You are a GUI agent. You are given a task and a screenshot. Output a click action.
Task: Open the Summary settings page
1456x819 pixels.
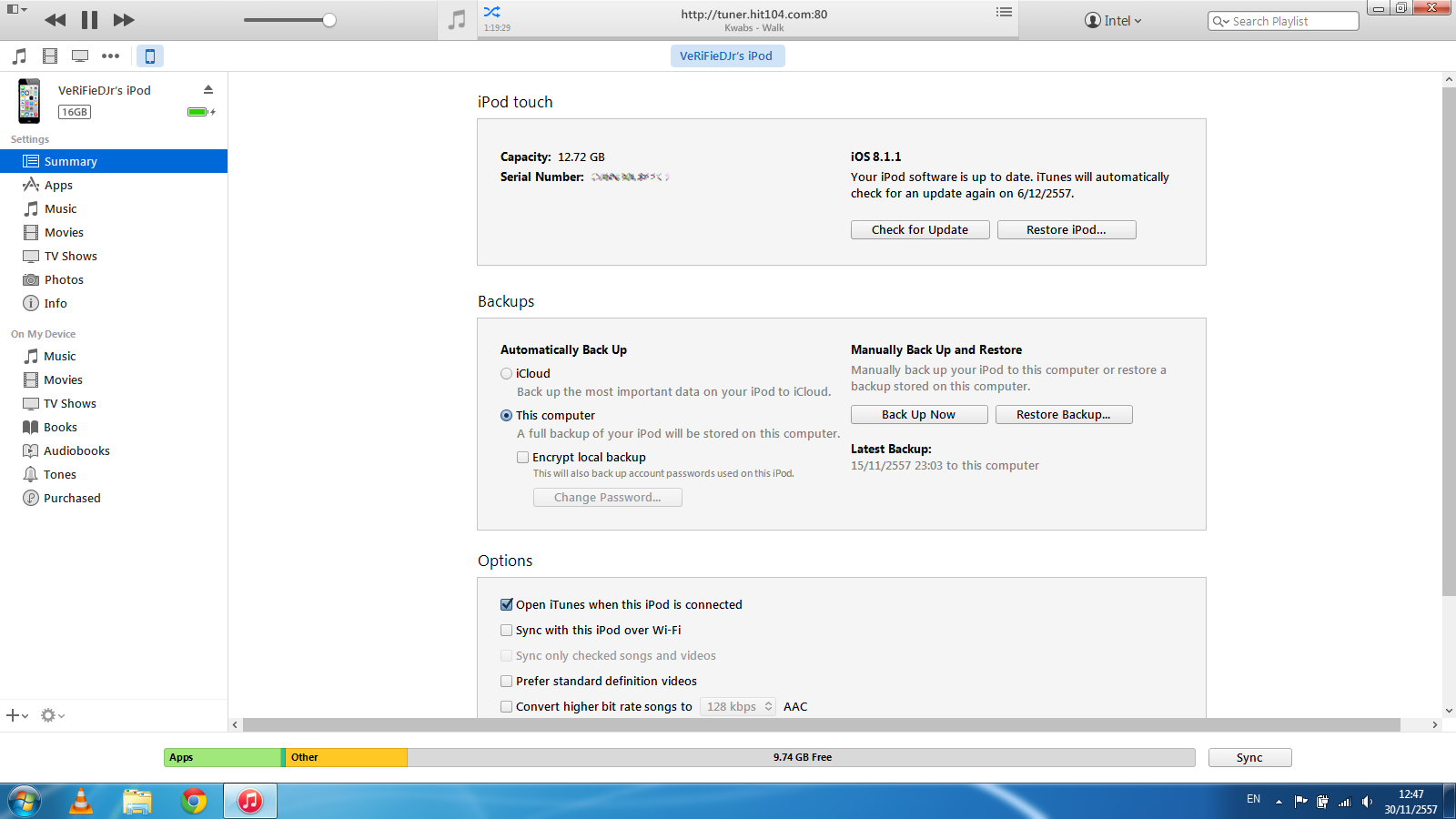pyautogui.click(x=114, y=161)
